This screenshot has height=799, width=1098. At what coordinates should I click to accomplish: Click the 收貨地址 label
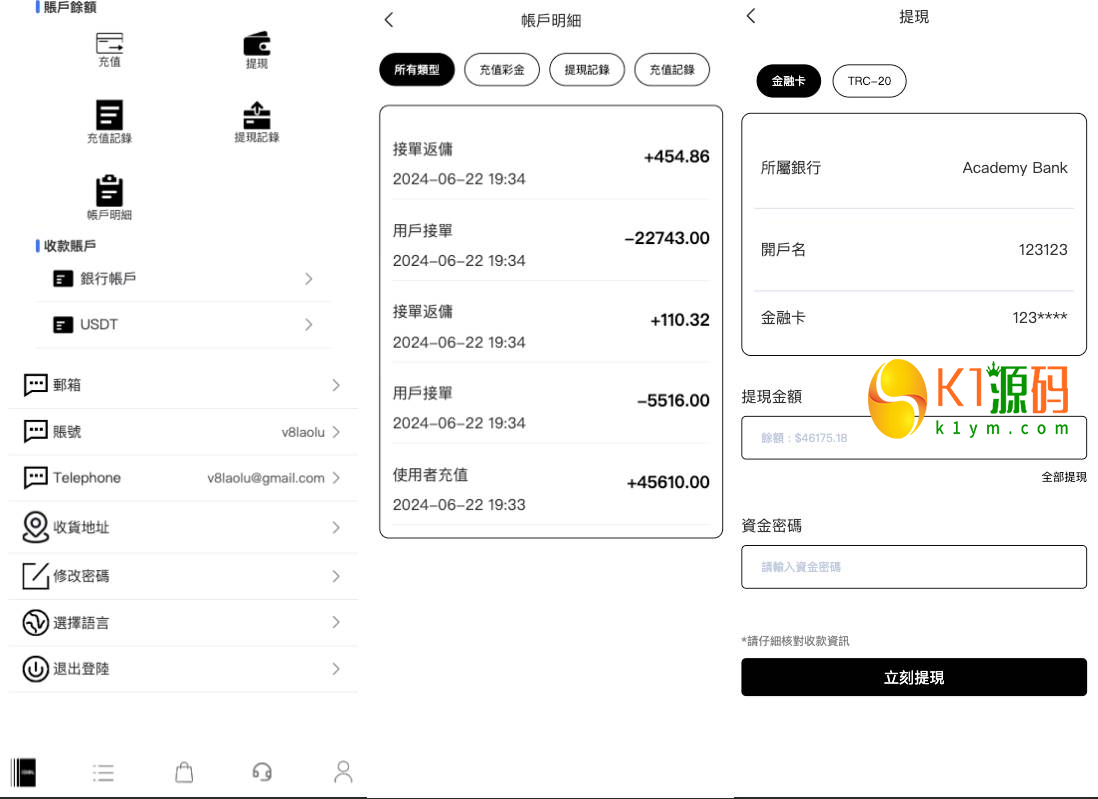(x=81, y=528)
